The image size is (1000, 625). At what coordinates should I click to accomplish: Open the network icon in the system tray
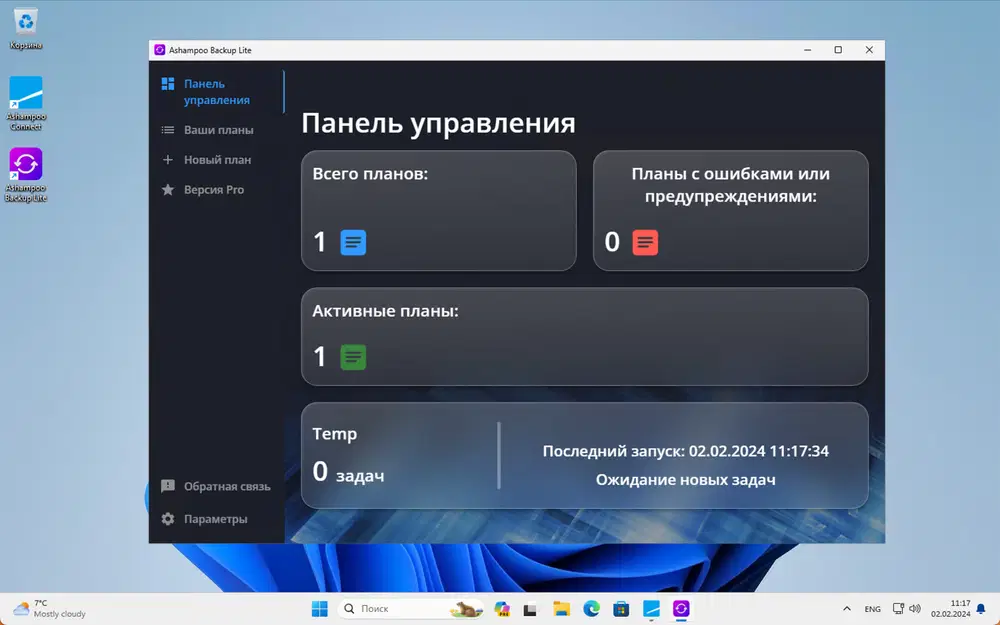[898, 609]
